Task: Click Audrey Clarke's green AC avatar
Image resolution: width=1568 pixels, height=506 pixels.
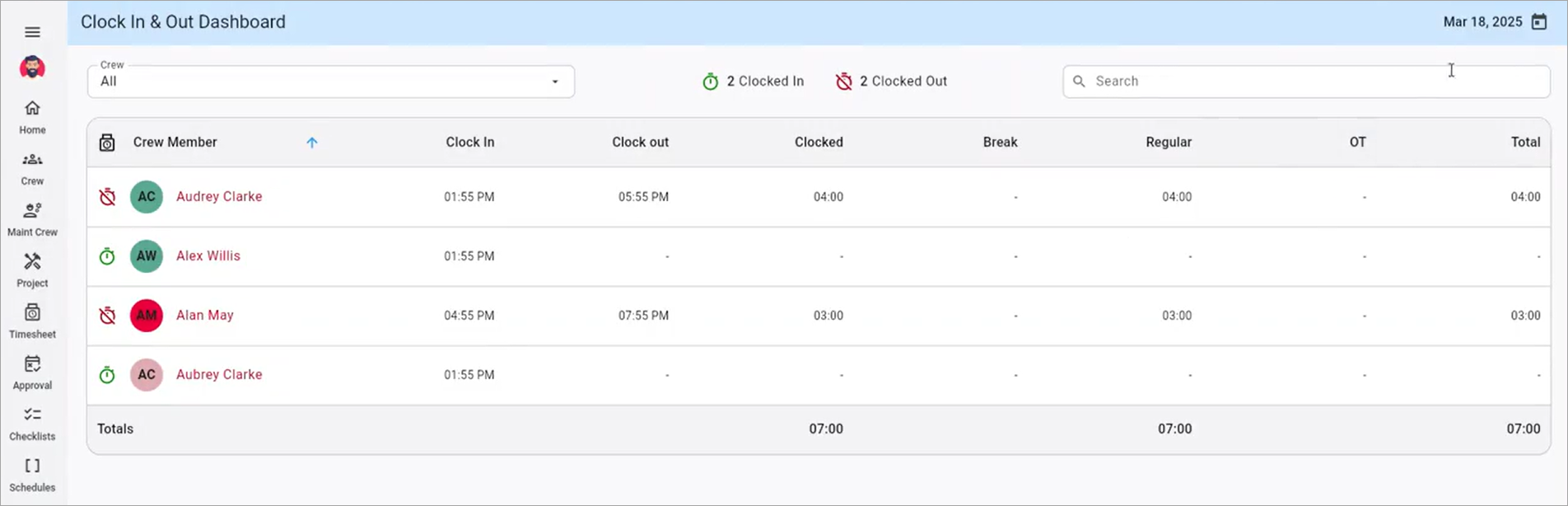Action: [x=147, y=197]
